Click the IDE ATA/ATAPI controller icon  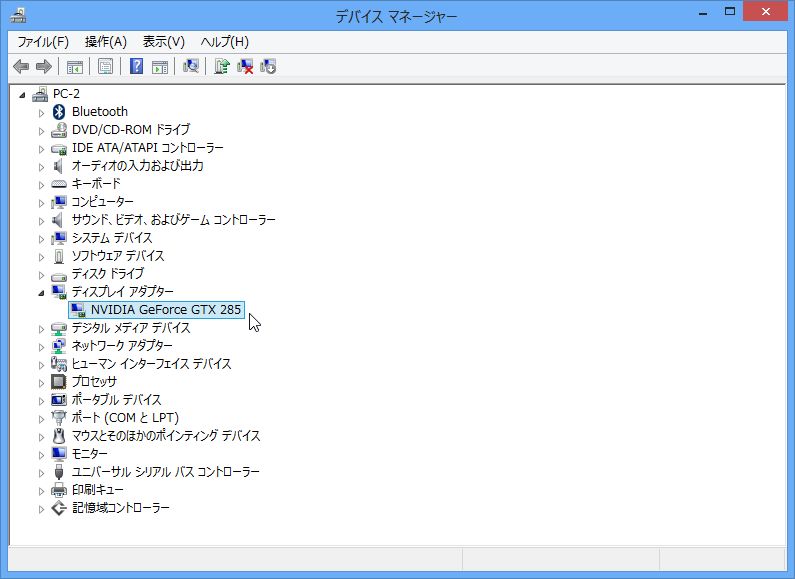(59, 148)
